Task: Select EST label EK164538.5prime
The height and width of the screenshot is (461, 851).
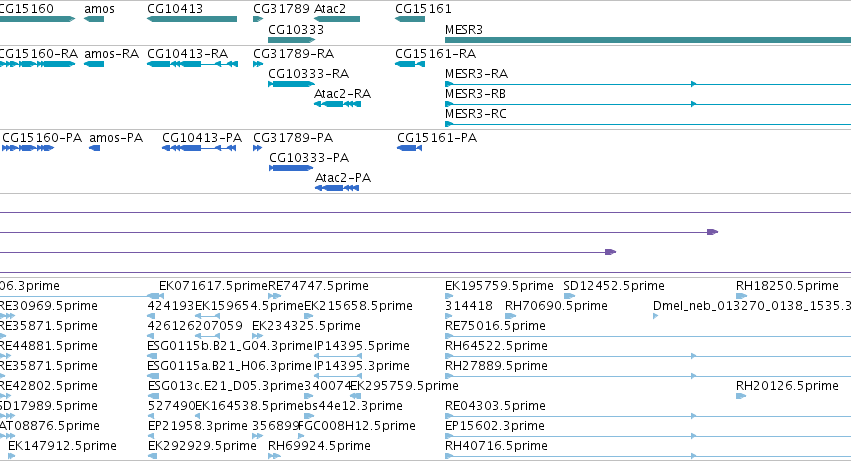Action: point(249,406)
